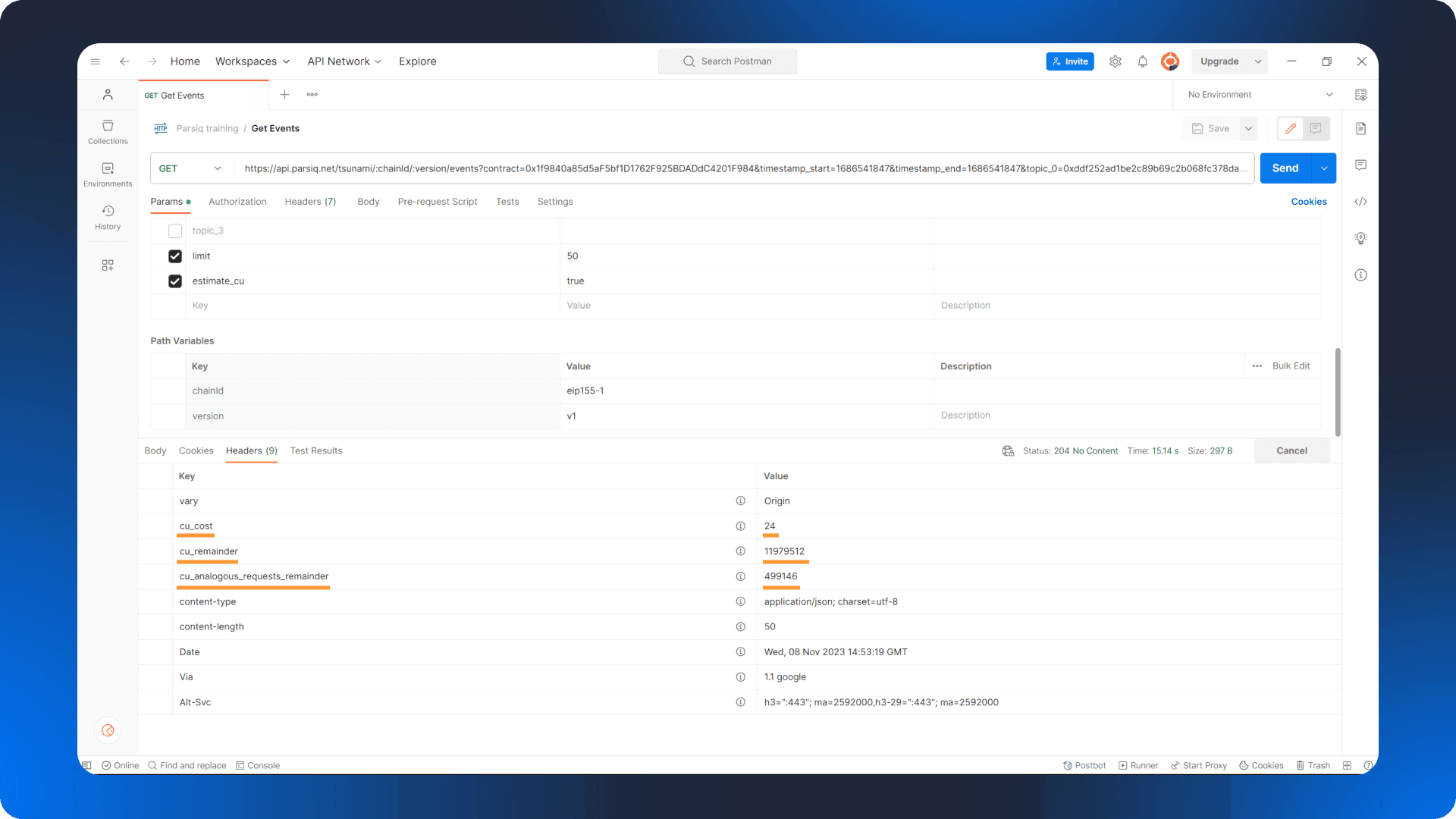Open the Pre-request Script tab
The image size is (1456, 819).
pos(438,202)
